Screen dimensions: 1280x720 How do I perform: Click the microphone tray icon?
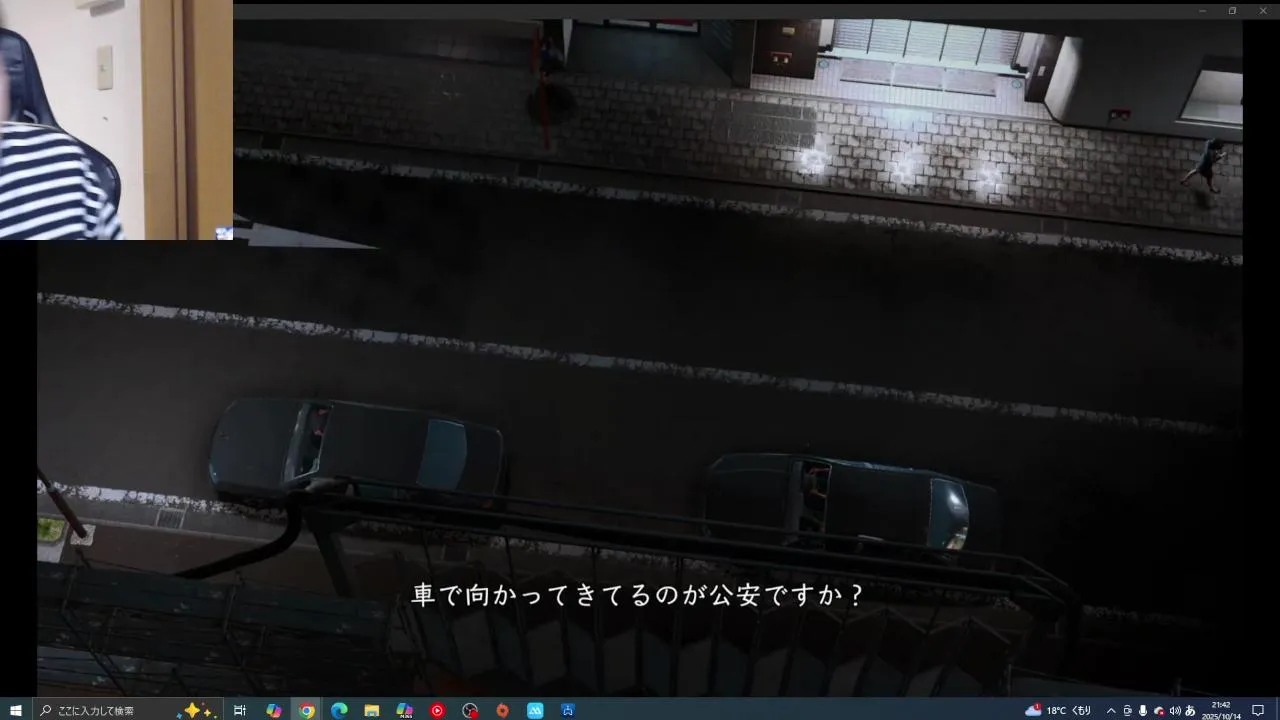[1143, 710]
